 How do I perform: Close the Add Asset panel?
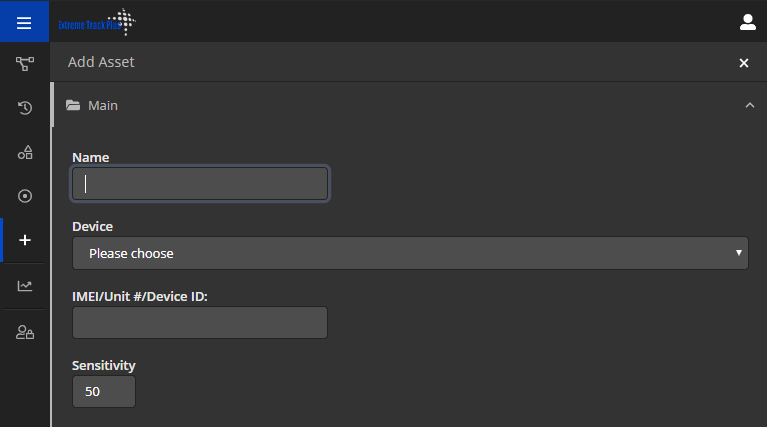(744, 63)
